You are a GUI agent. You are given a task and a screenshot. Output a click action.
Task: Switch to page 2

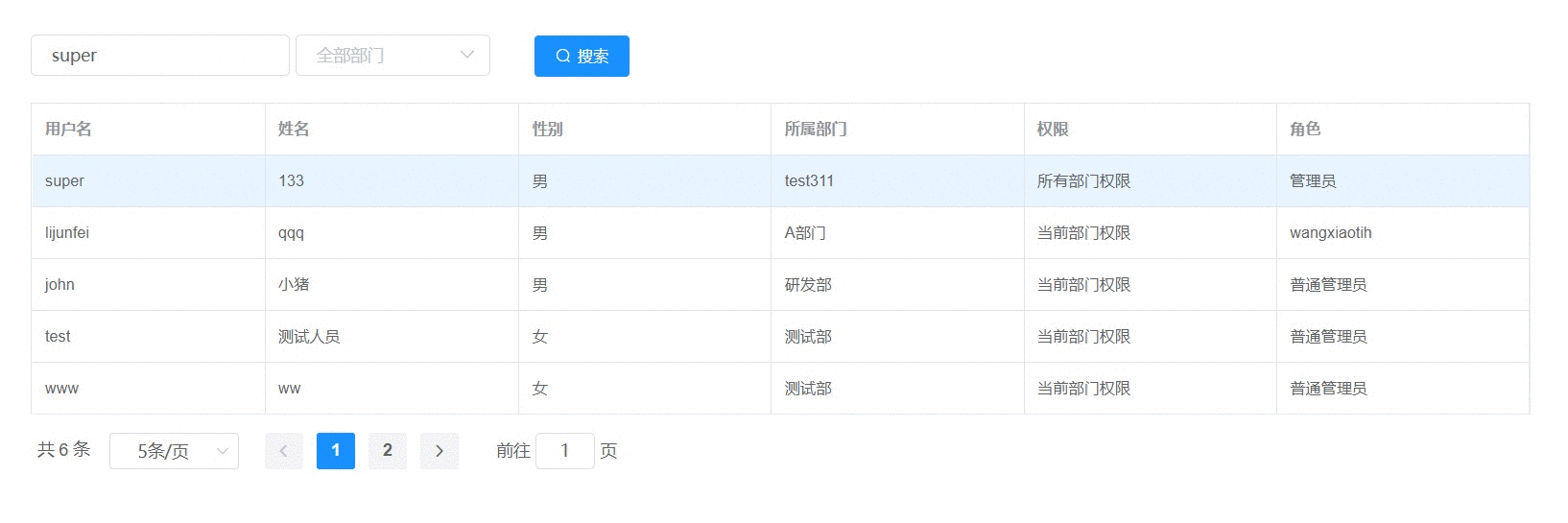coord(388,451)
